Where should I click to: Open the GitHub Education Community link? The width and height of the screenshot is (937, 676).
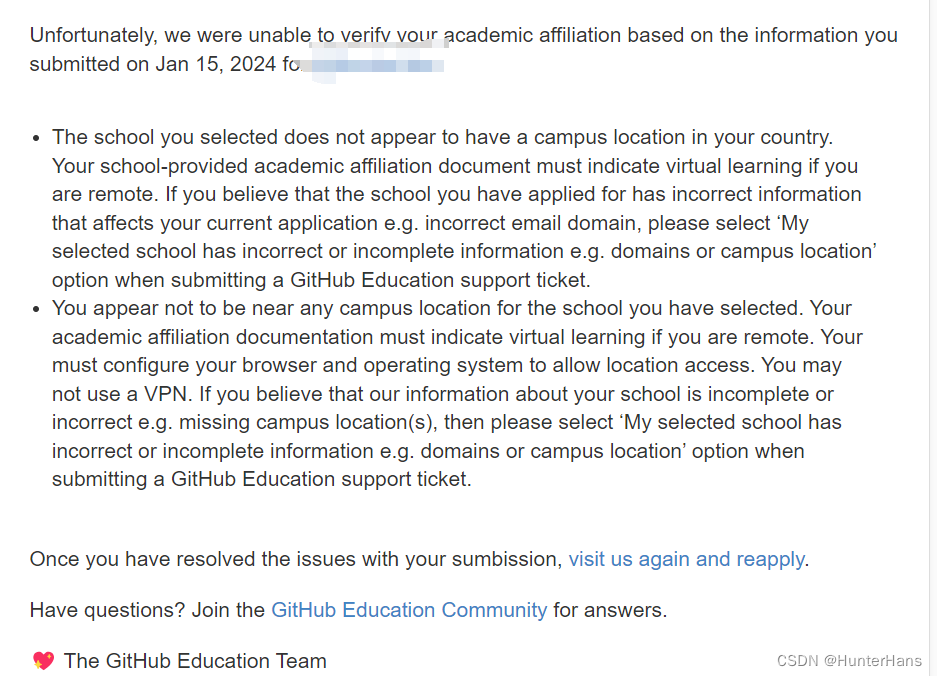(409, 610)
